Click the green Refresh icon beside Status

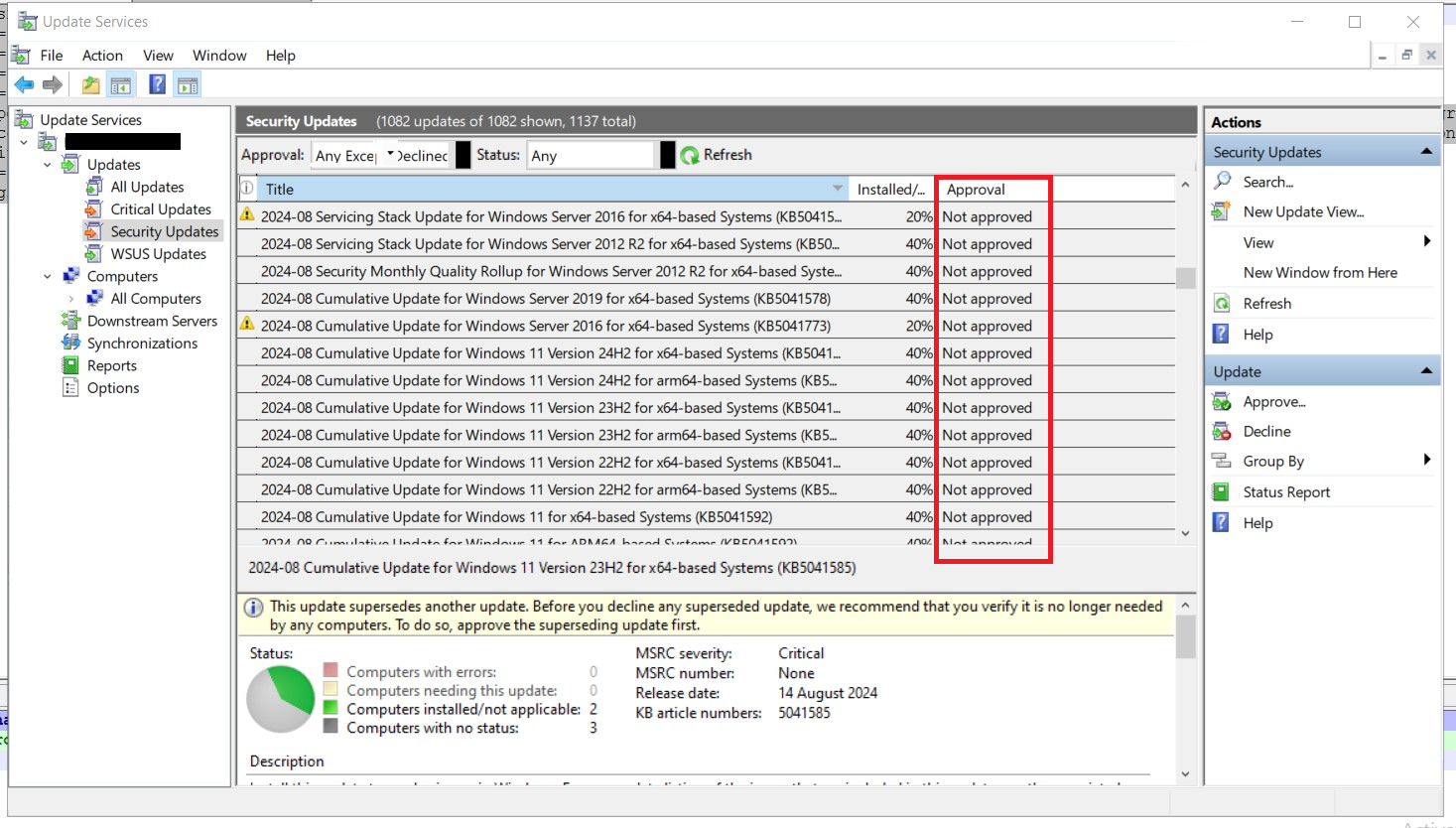pyautogui.click(x=690, y=156)
